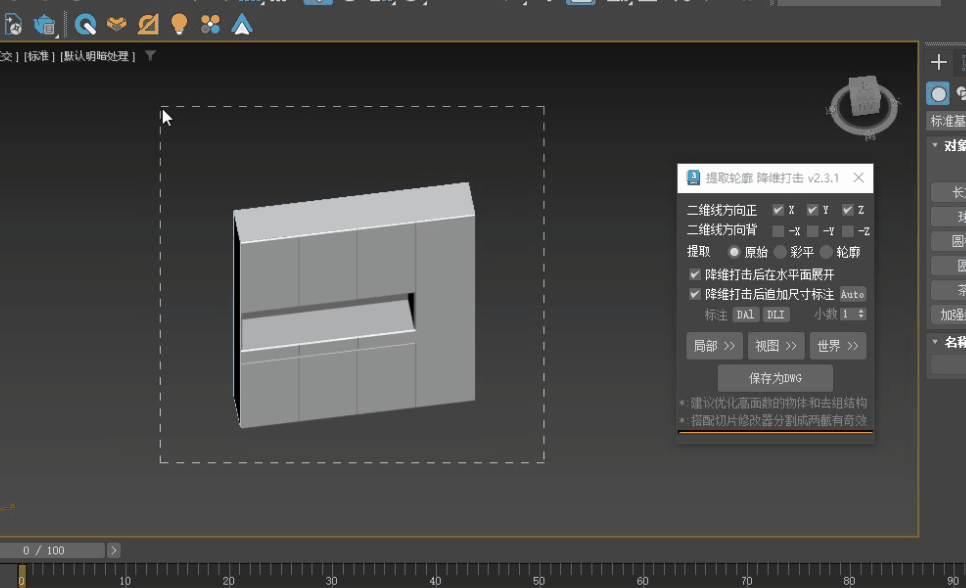Image resolution: width=966 pixels, height=588 pixels.
Task: Click the [标准] viewport label menu
Action: pyautogui.click(x=39, y=56)
